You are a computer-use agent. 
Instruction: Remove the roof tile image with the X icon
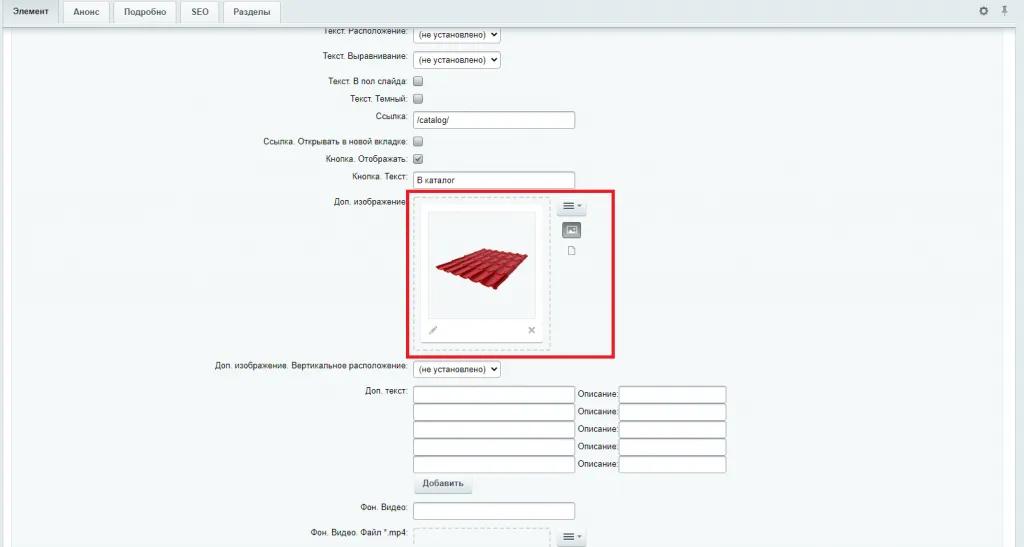[531, 330]
